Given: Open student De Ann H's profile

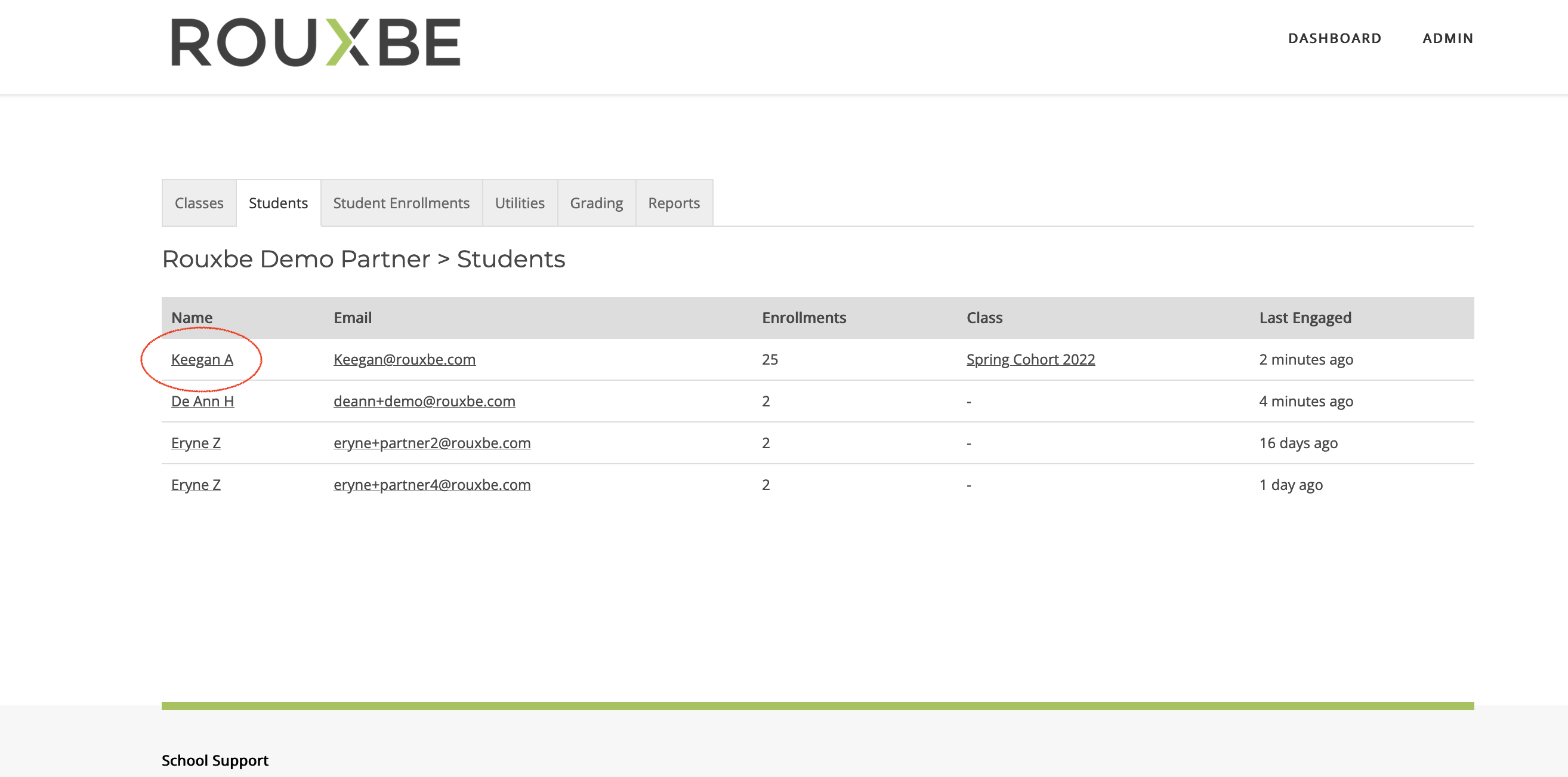Looking at the screenshot, I should tap(203, 401).
